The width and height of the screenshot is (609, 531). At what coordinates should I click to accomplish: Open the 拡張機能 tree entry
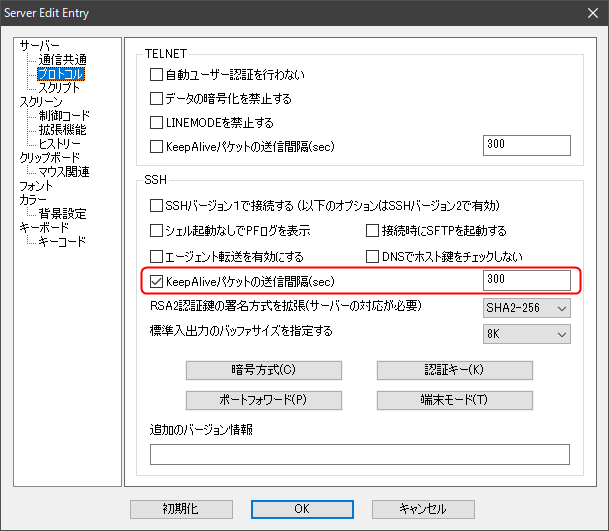62,130
